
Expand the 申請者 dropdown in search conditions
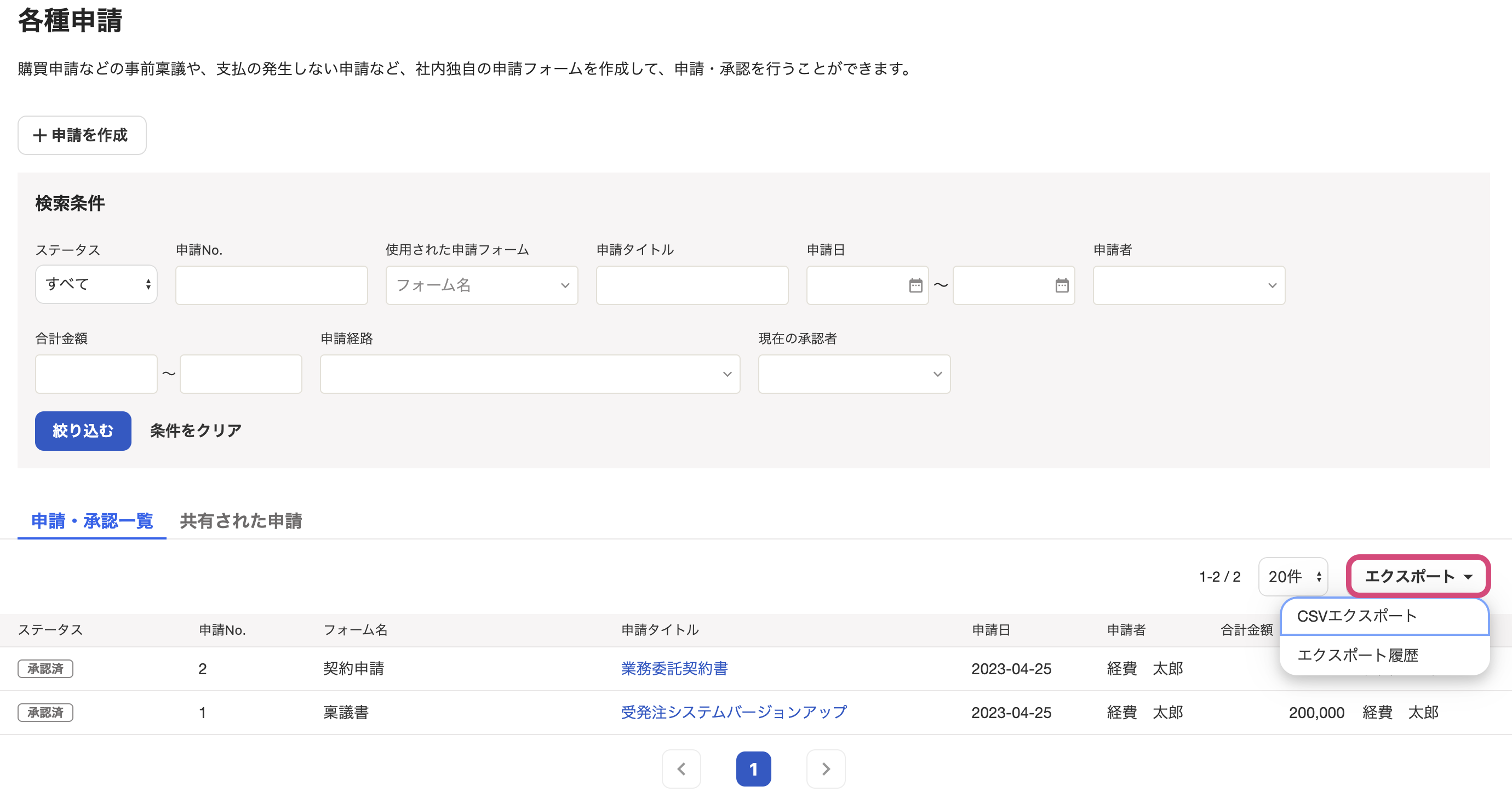click(1189, 285)
